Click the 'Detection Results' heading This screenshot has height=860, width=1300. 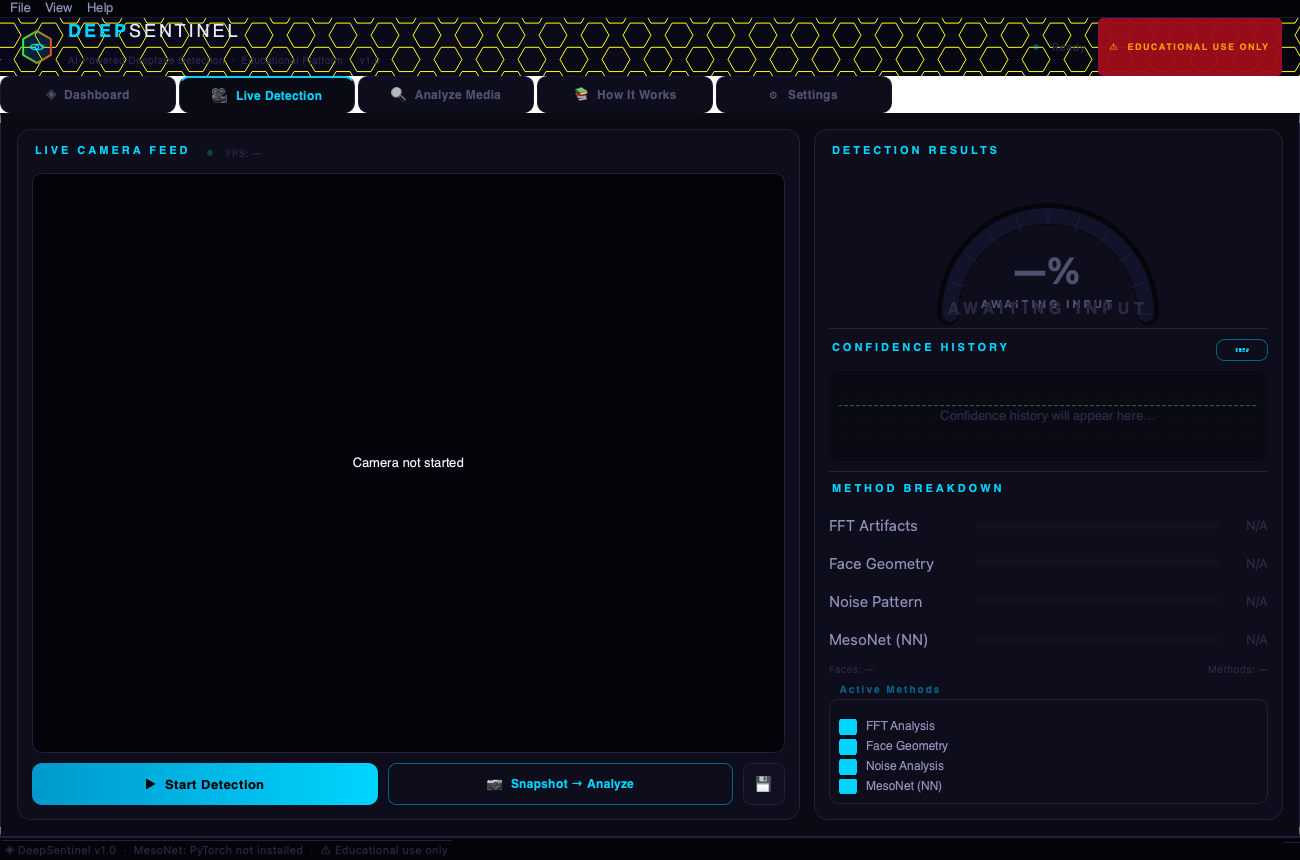click(915, 150)
